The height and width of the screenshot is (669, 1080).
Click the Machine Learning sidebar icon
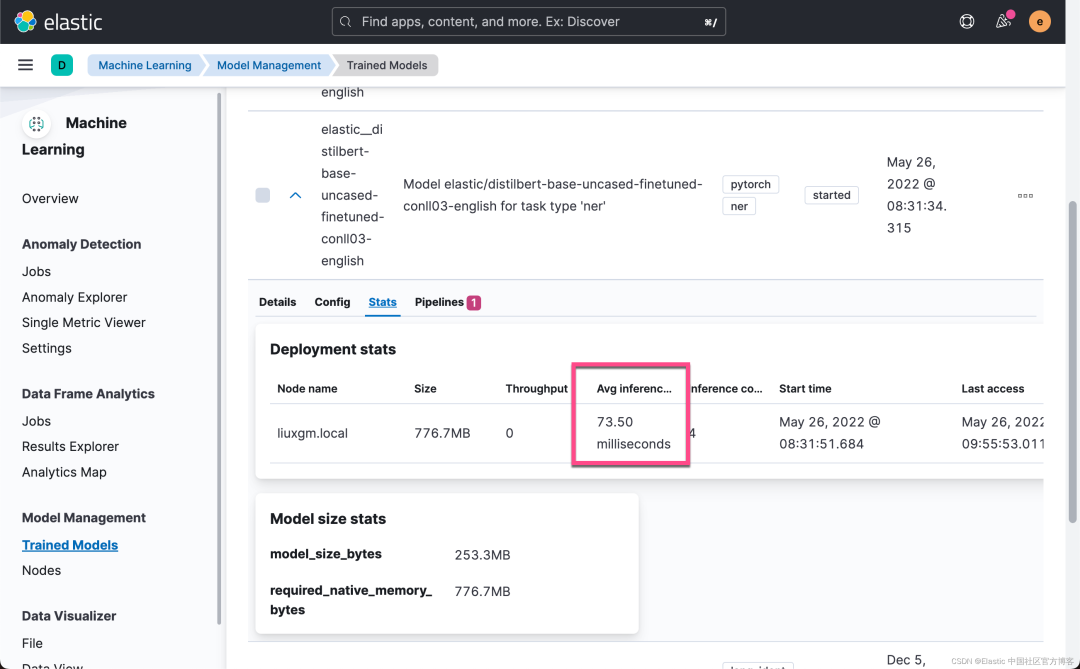point(37,124)
